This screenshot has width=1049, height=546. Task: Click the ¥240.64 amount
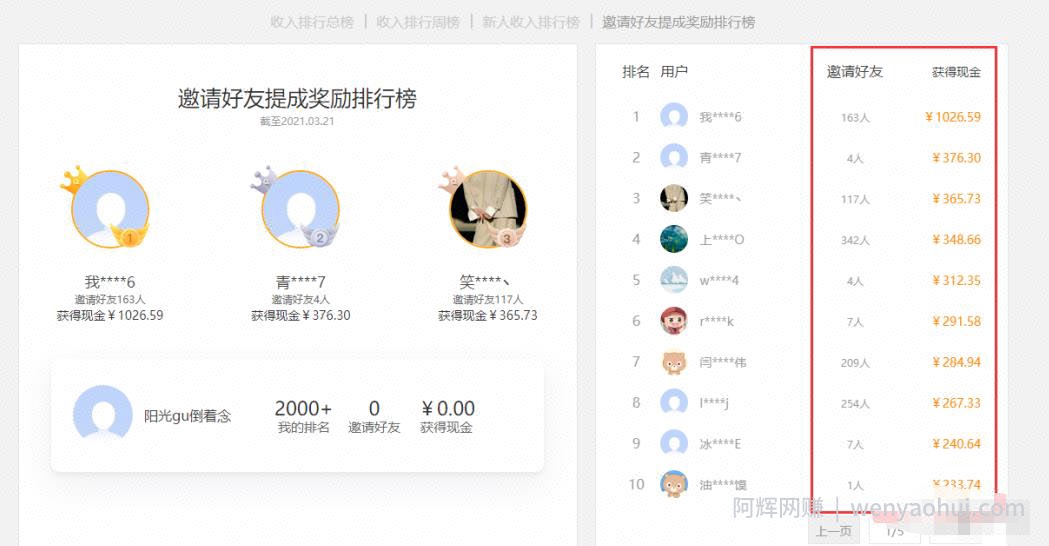(957, 444)
